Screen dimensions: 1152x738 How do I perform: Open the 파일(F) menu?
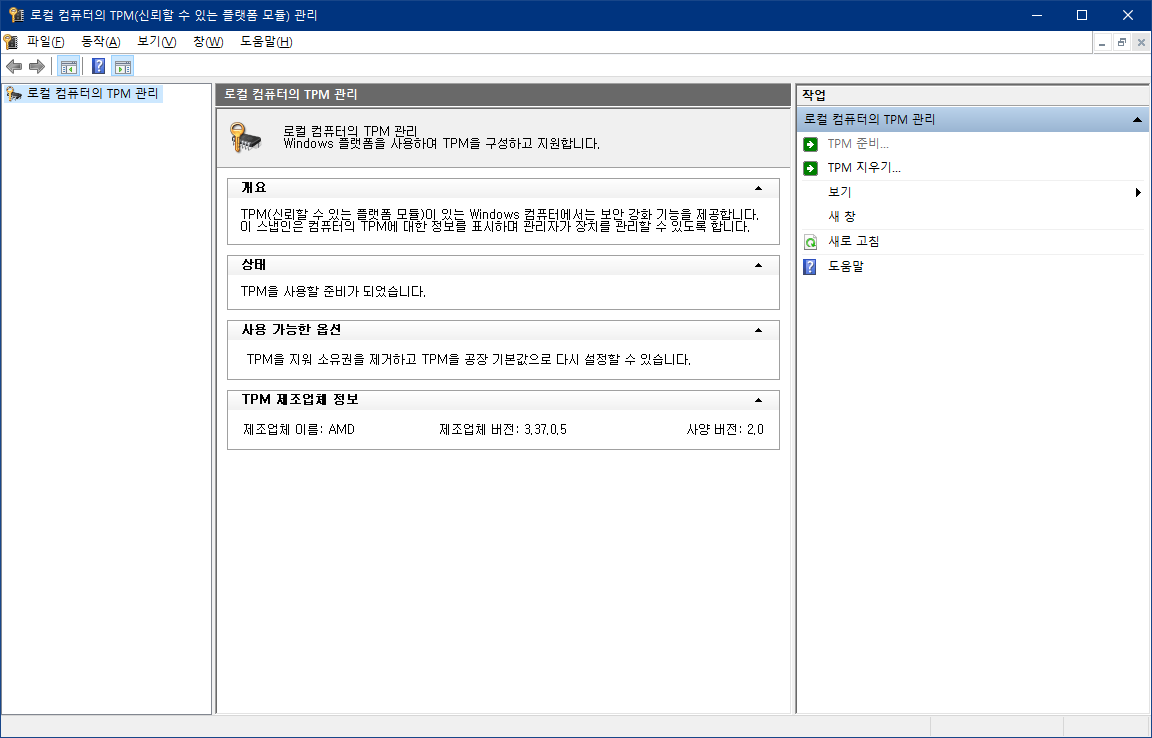pos(45,42)
